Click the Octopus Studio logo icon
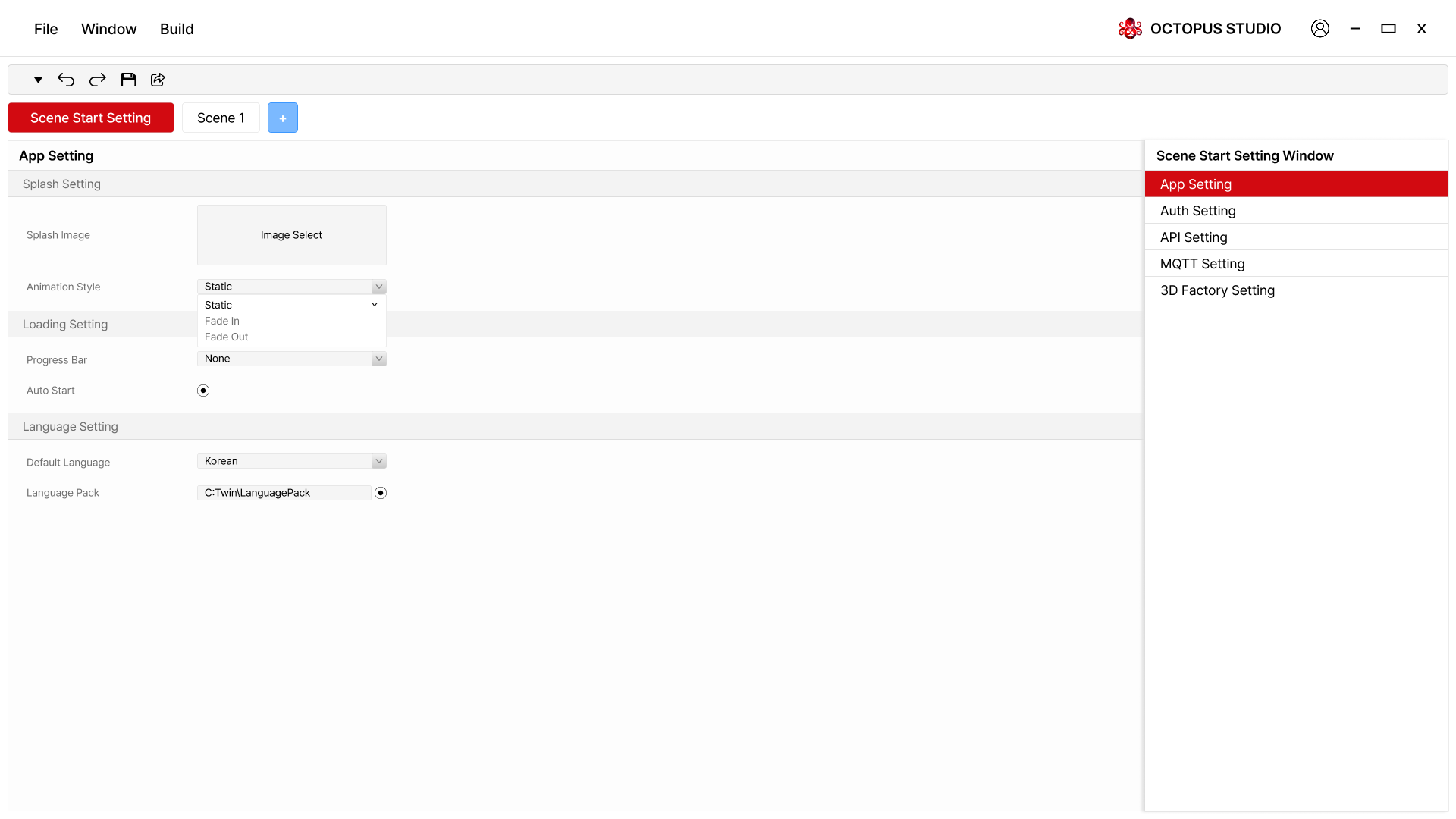The width and height of the screenshot is (1456, 819). click(1130, 29)
